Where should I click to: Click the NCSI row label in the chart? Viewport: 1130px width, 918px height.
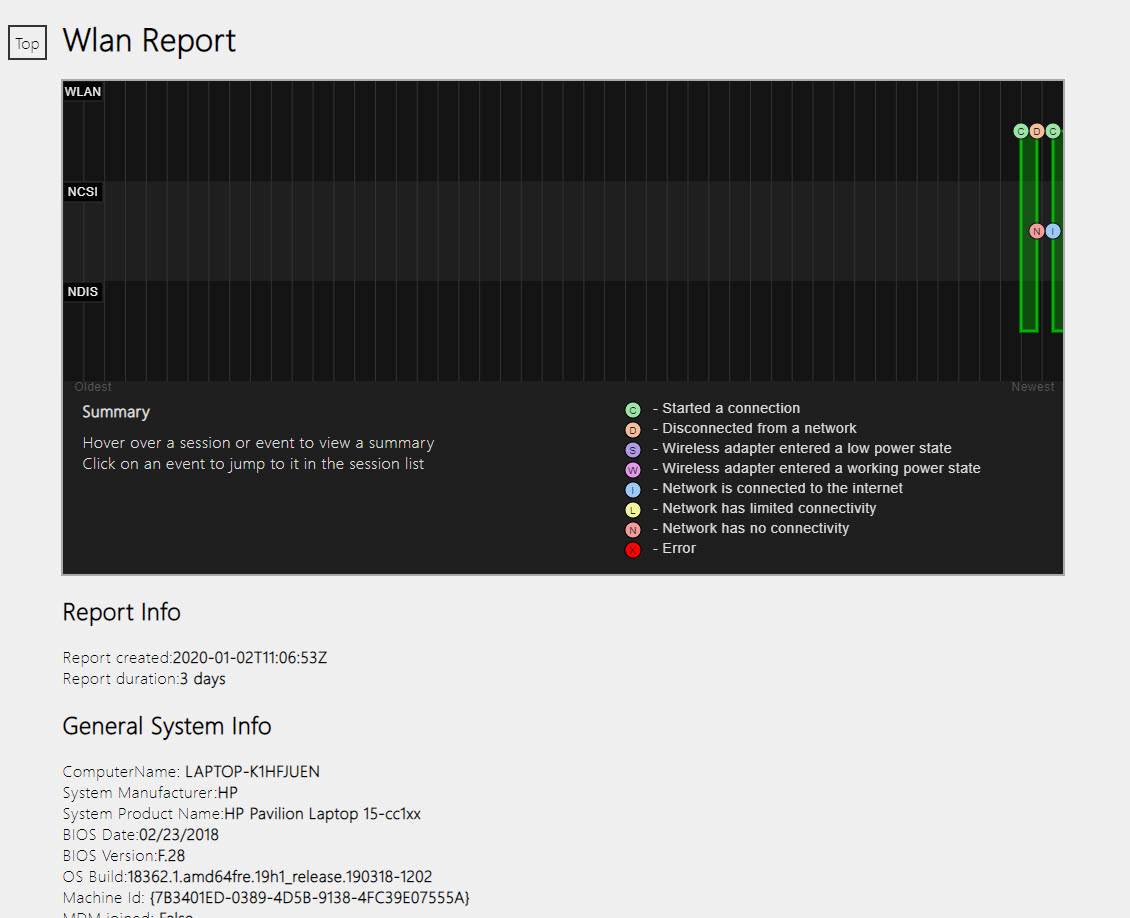[x=83, y=192]
